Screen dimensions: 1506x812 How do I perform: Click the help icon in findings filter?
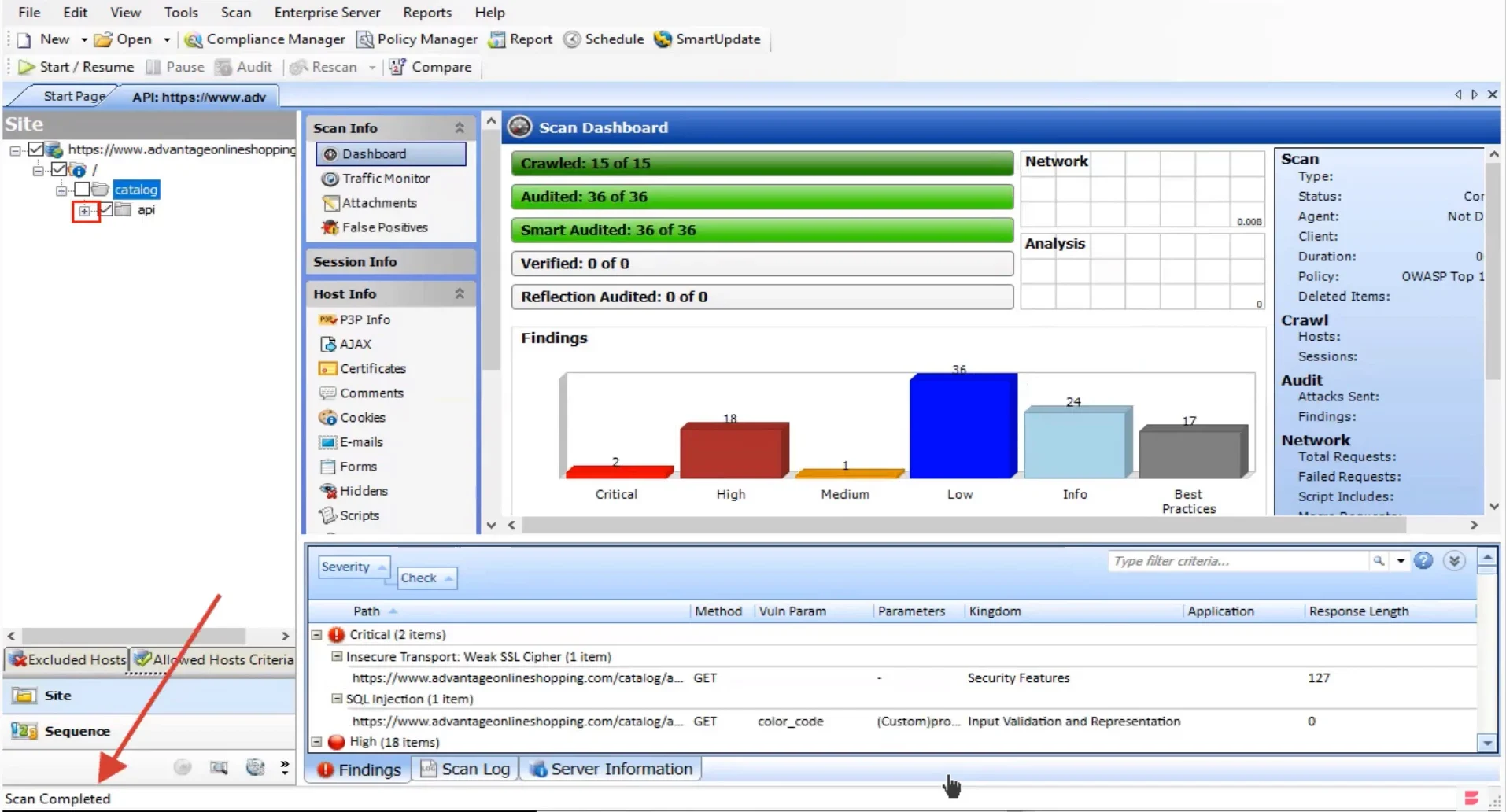pyautogui.click(x=1423, y=561)
